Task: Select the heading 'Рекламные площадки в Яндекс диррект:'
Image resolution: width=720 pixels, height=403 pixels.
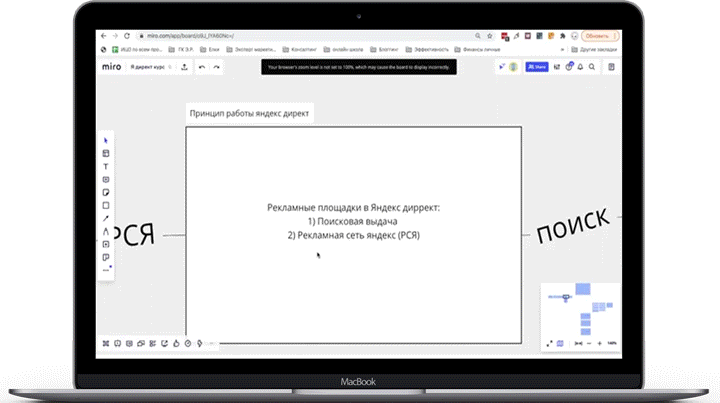Action: pyautogui.click(x=354, y=207)
